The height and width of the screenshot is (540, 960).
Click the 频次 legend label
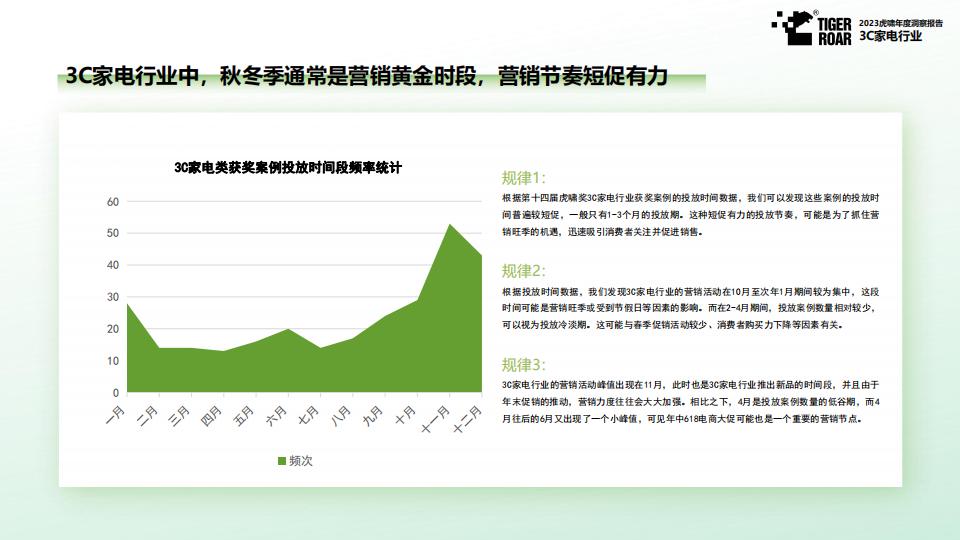[301, 461]
